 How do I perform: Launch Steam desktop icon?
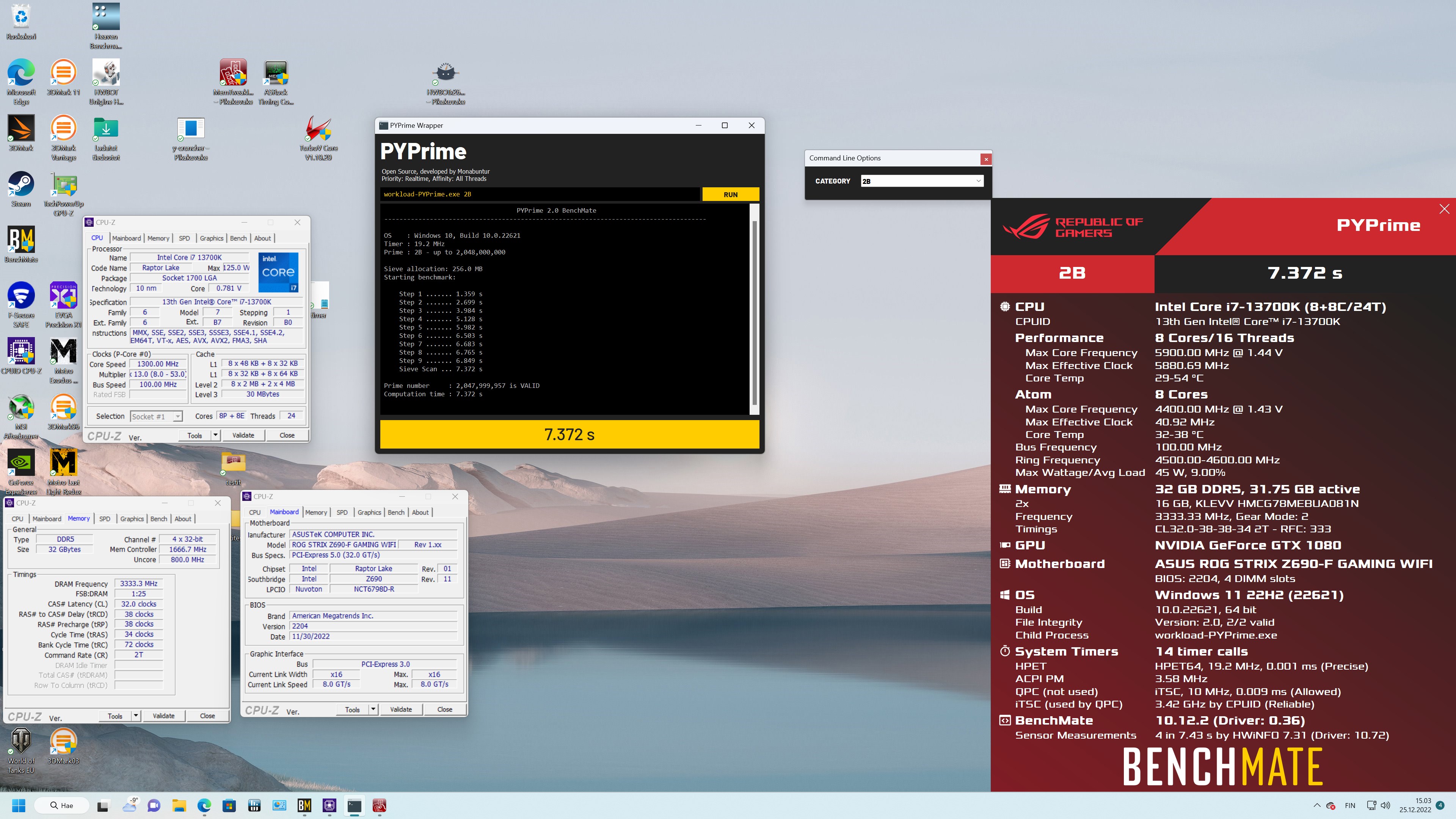pyautogui.click(x=21, y=189)
